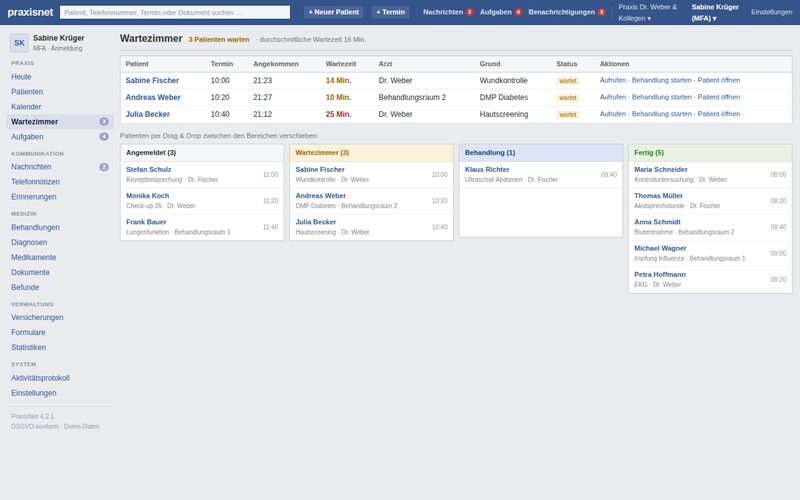
Task: Open Aufgaben in the sidebar
Action: pos(59,137)
